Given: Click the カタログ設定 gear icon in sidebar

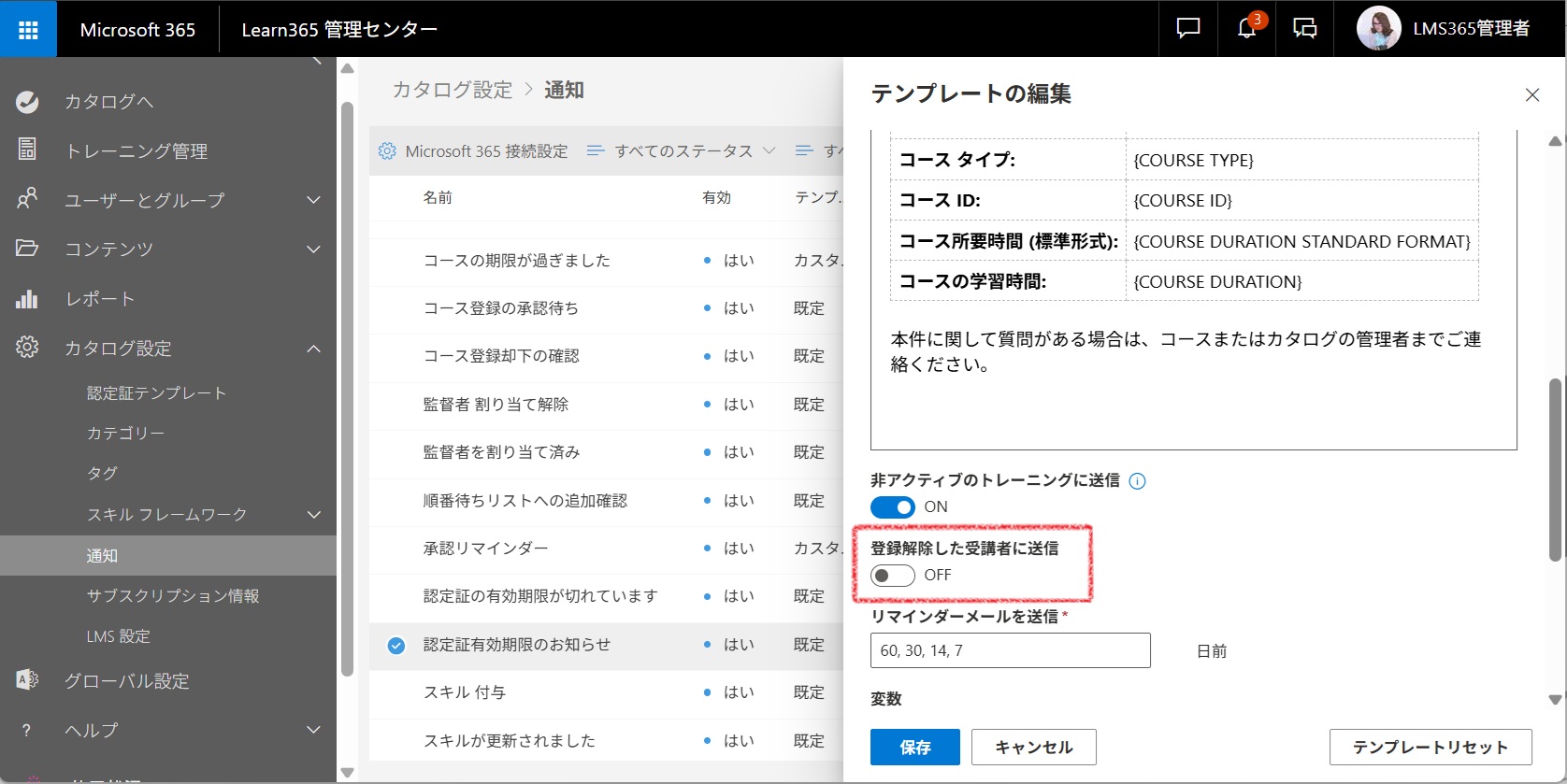Looking at the screenshot, I should tap(27, 348).
